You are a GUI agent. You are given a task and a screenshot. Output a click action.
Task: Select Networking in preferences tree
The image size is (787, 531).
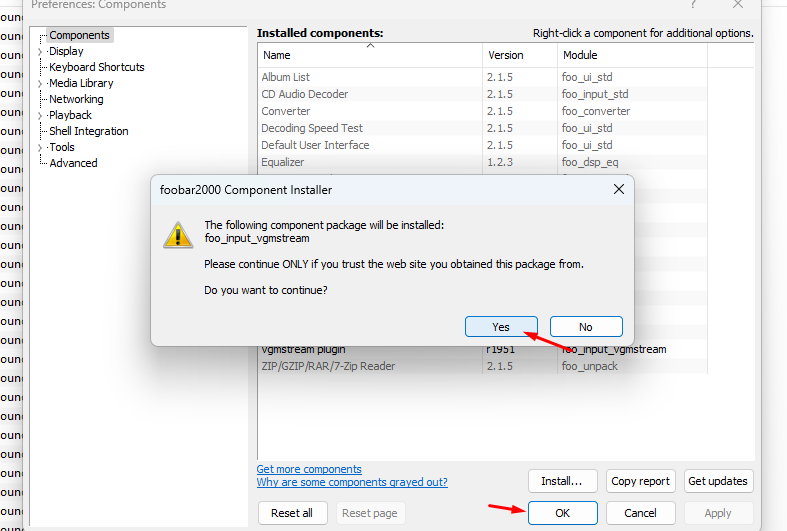click(76, 99)
